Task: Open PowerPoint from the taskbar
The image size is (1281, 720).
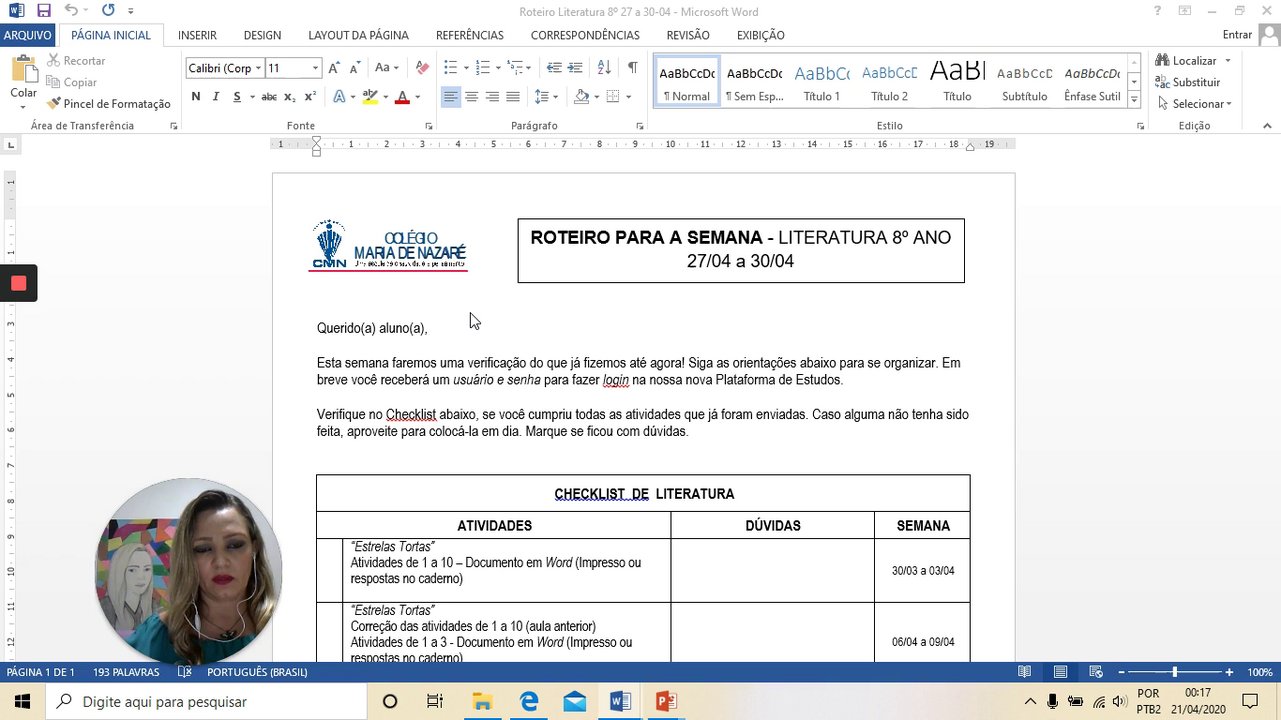Action: [666, 702]
